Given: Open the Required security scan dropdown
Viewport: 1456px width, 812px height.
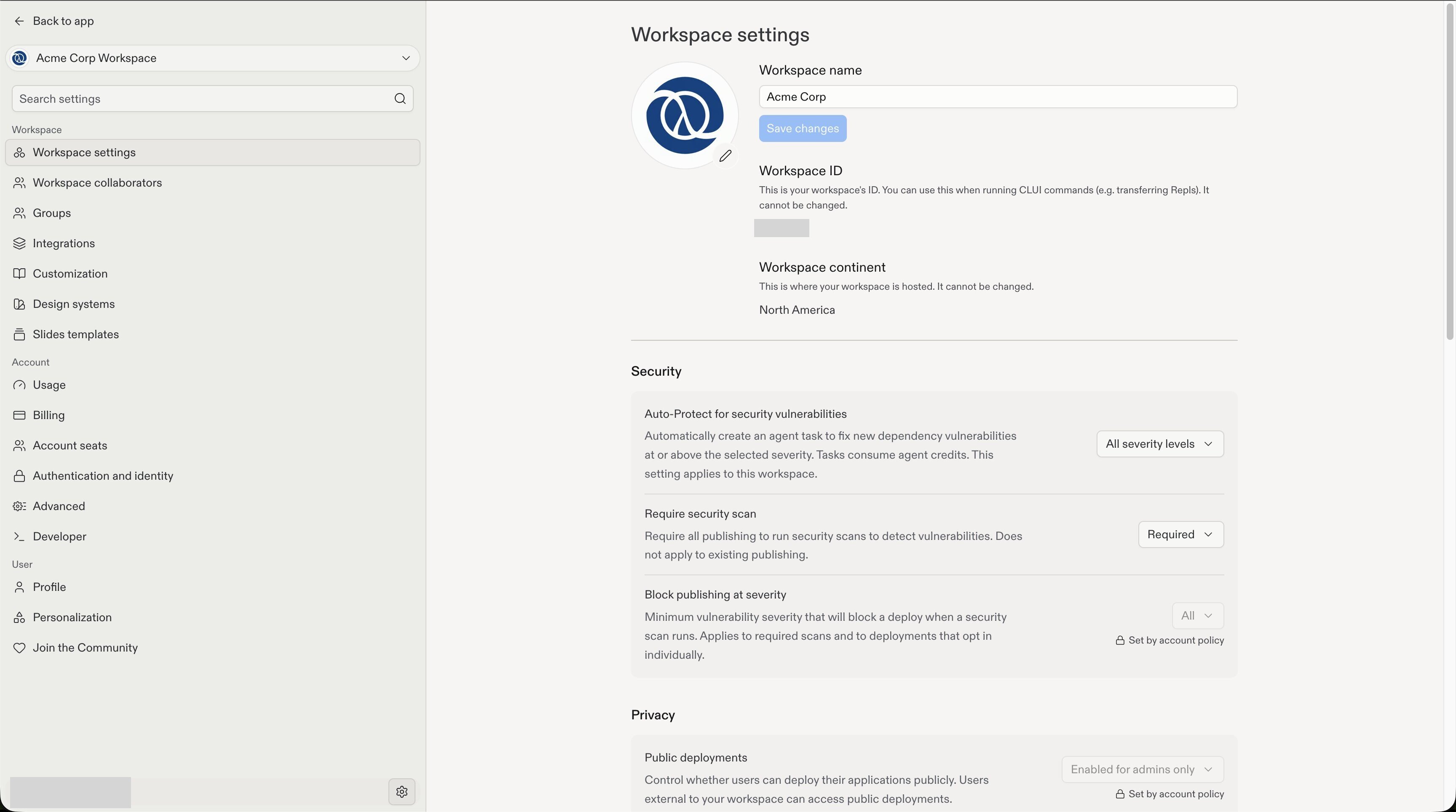Looking at the screenshot, I should (1181, 534).
